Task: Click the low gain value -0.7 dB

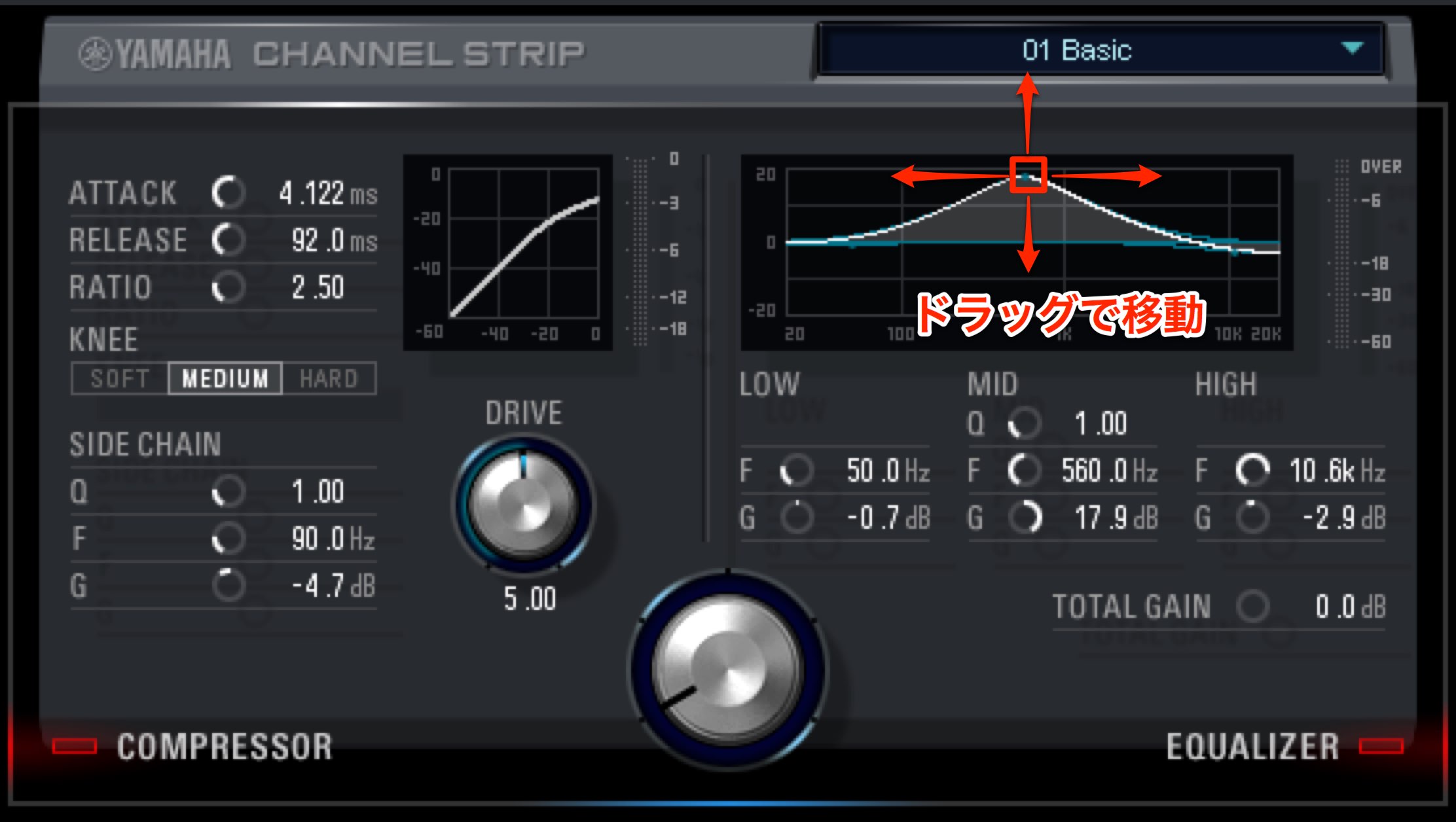Action: click(888, 518)
